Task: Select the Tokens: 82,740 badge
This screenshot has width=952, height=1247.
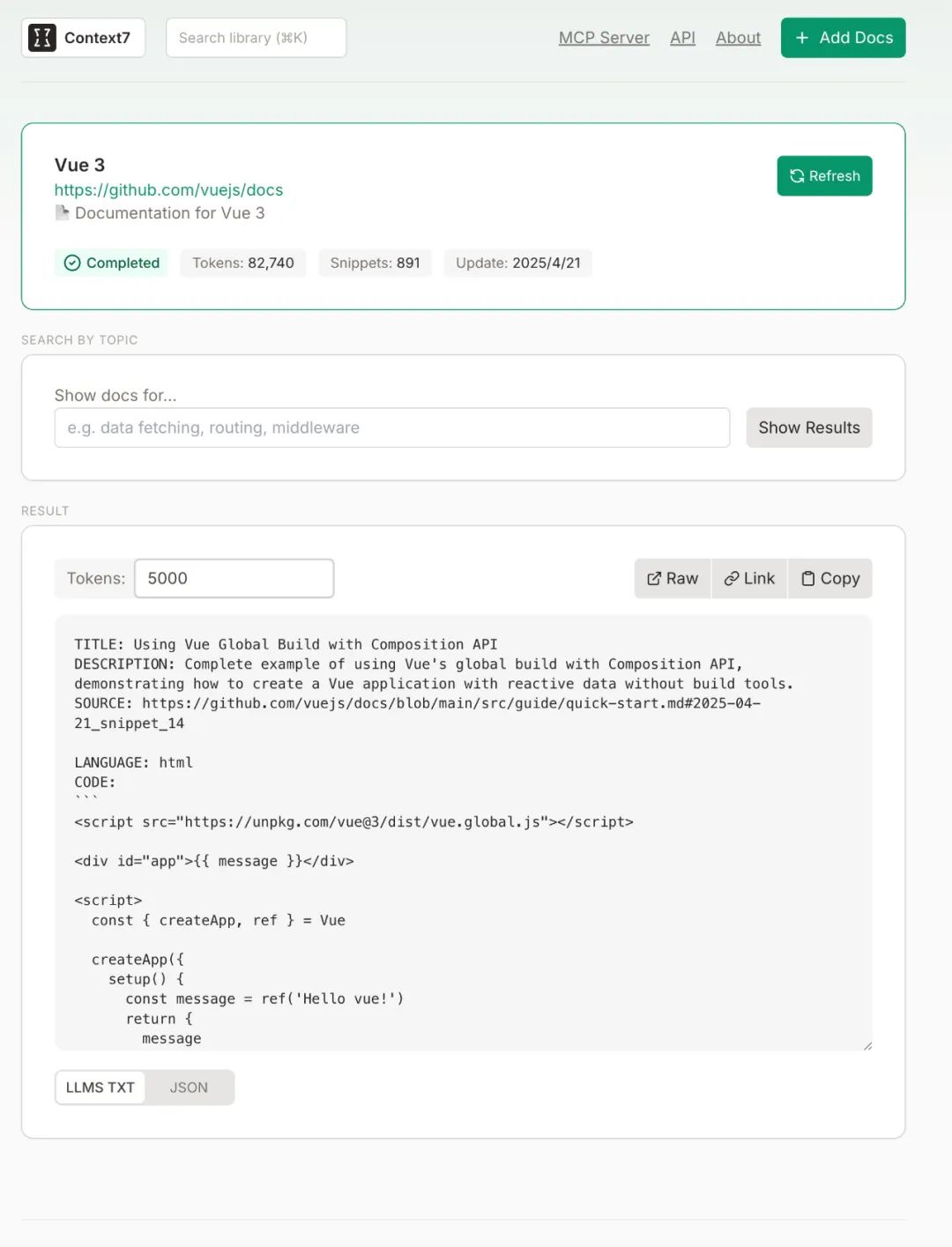Action: pyautogui.click(x=243, y=263)
